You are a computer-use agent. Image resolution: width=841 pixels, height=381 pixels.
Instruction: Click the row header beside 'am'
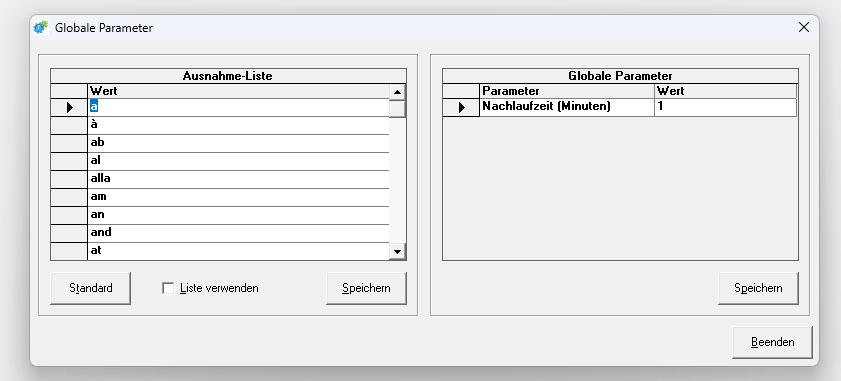tap(69, 197)
